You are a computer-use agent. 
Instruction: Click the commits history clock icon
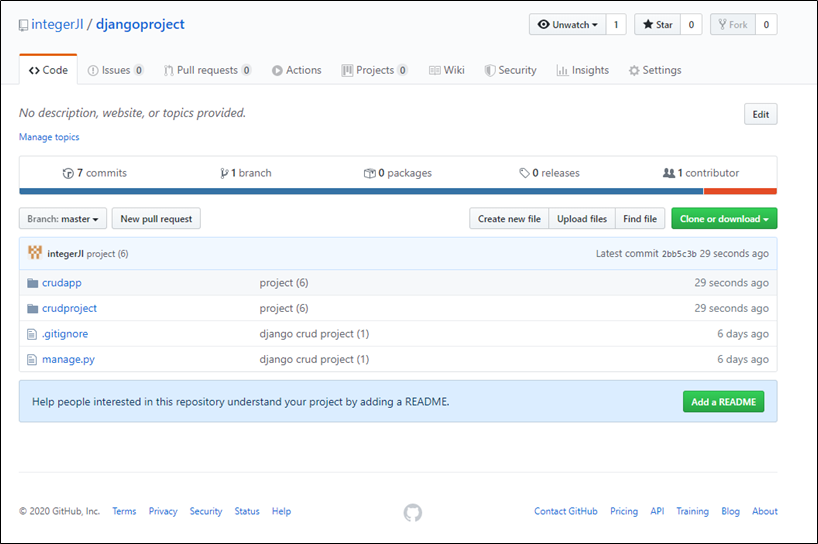tap(68, 173)
